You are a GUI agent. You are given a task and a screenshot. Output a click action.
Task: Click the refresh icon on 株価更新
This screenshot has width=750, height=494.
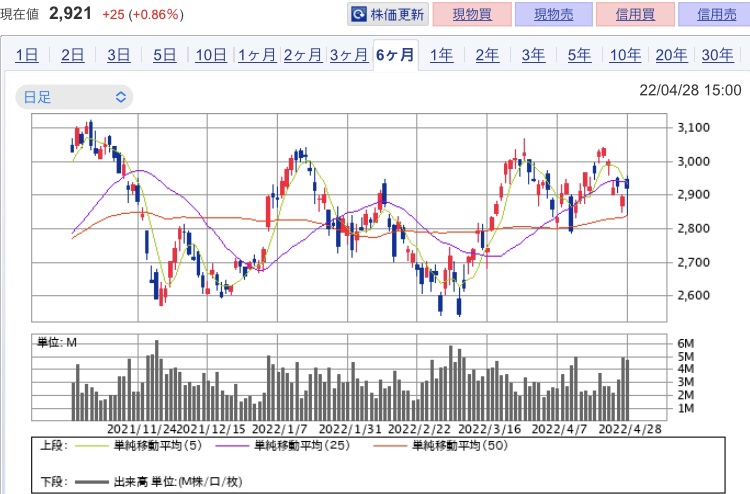point(359,14)
